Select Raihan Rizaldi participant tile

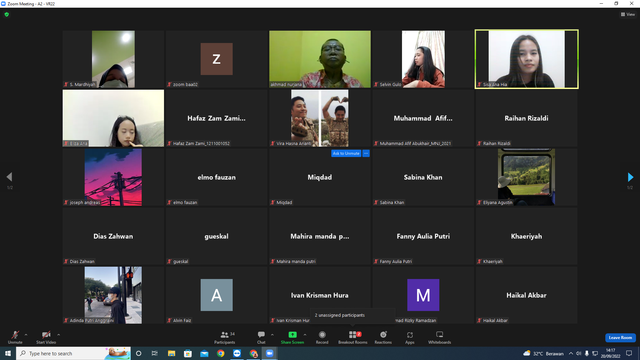point(527,118)
